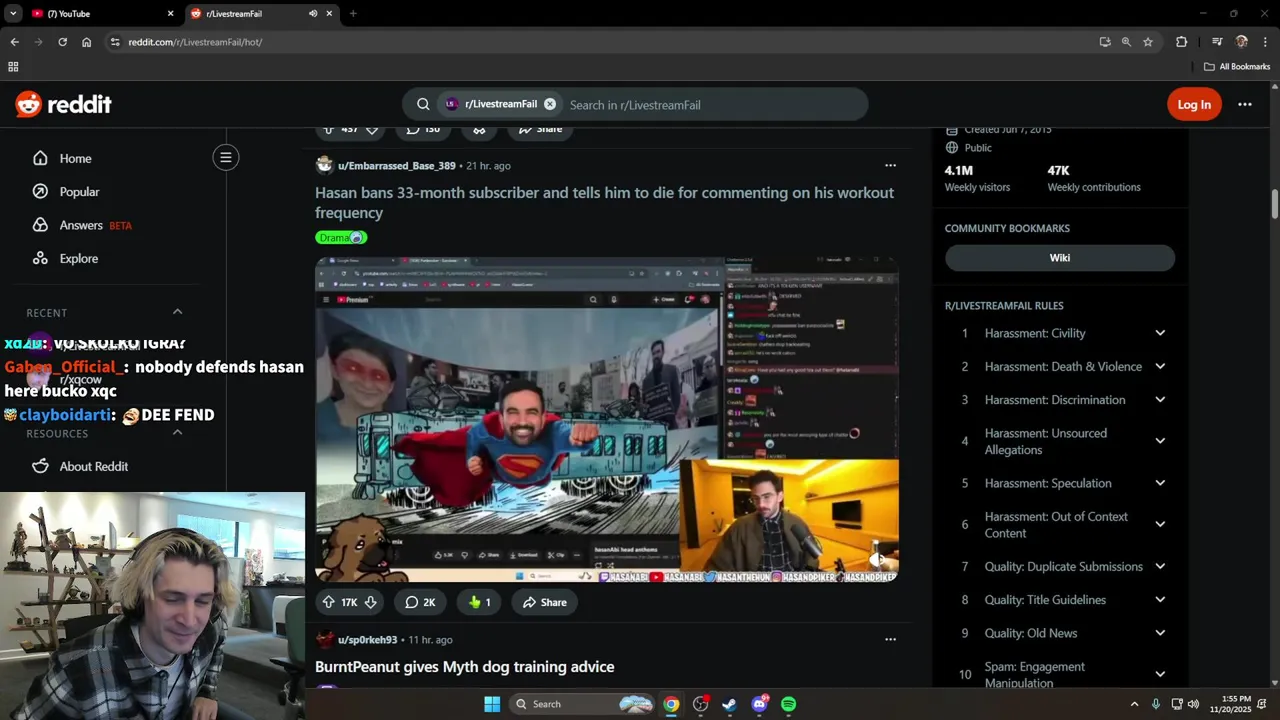Remove the r/LivestreamFail search filter
Viewport: 1280px width, 720px height.
pos(549,104)
